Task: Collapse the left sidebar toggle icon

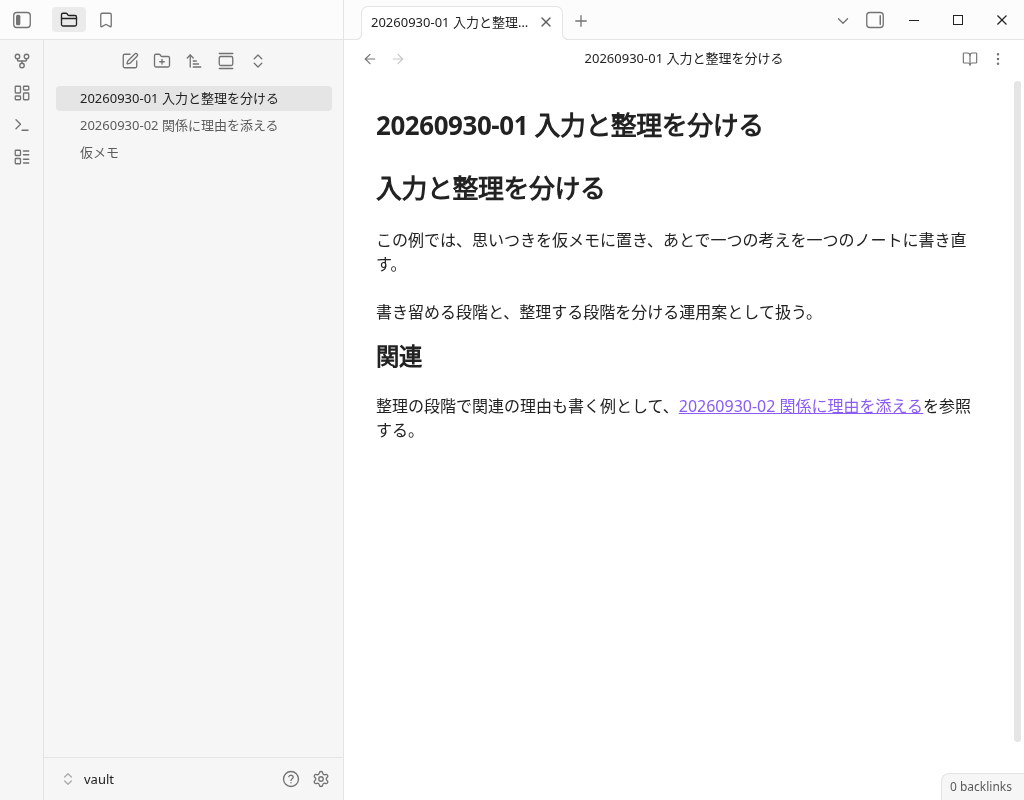Action: (x=22, y=20)
